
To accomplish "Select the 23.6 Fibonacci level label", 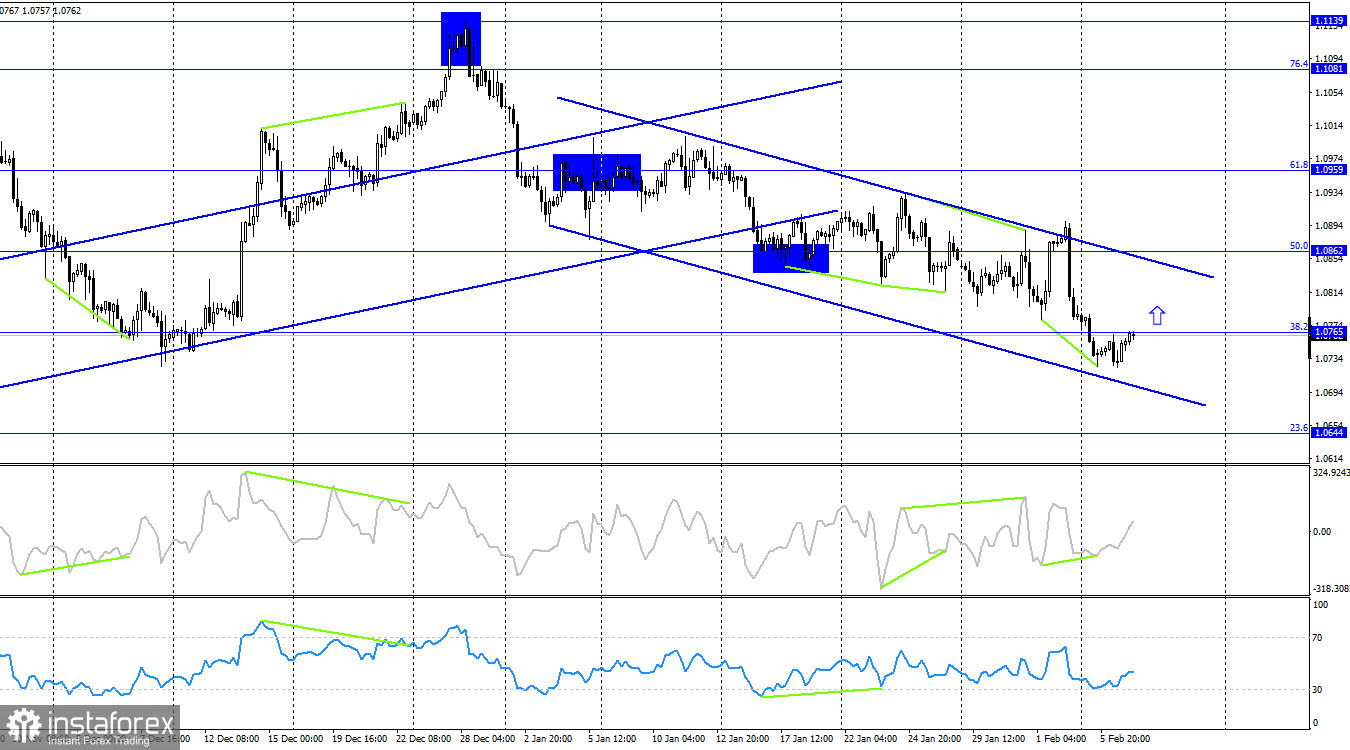I will click(x=1298, y=428).
